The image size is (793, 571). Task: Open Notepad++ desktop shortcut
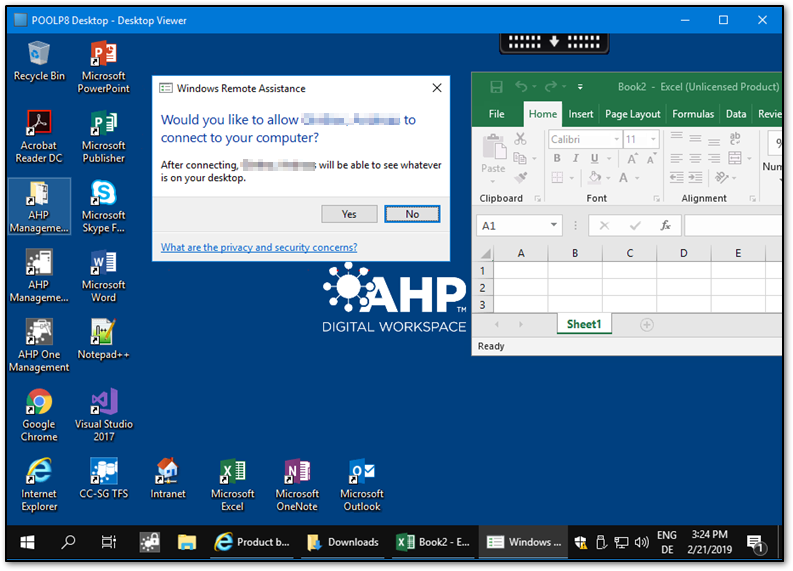pyautogui.click(x=104, y=339)
